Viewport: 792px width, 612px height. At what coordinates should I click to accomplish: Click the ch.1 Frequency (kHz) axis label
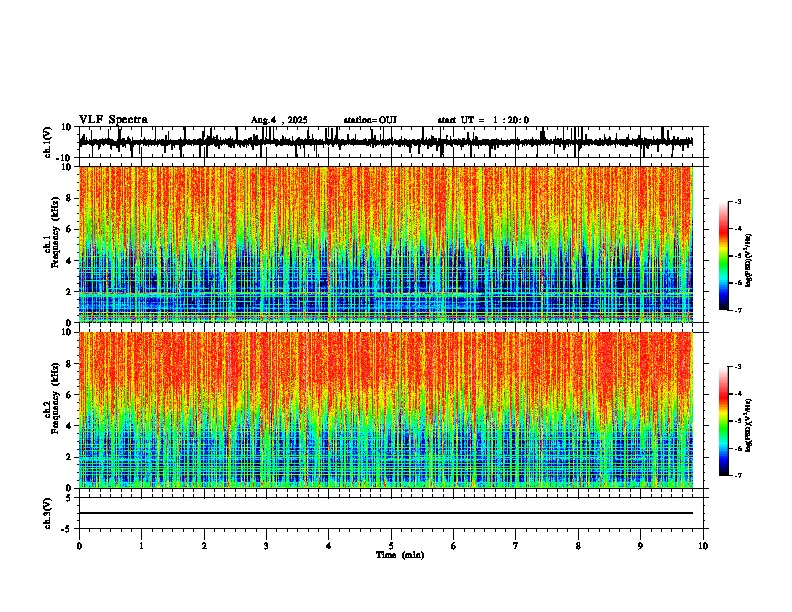pos(56,232)
